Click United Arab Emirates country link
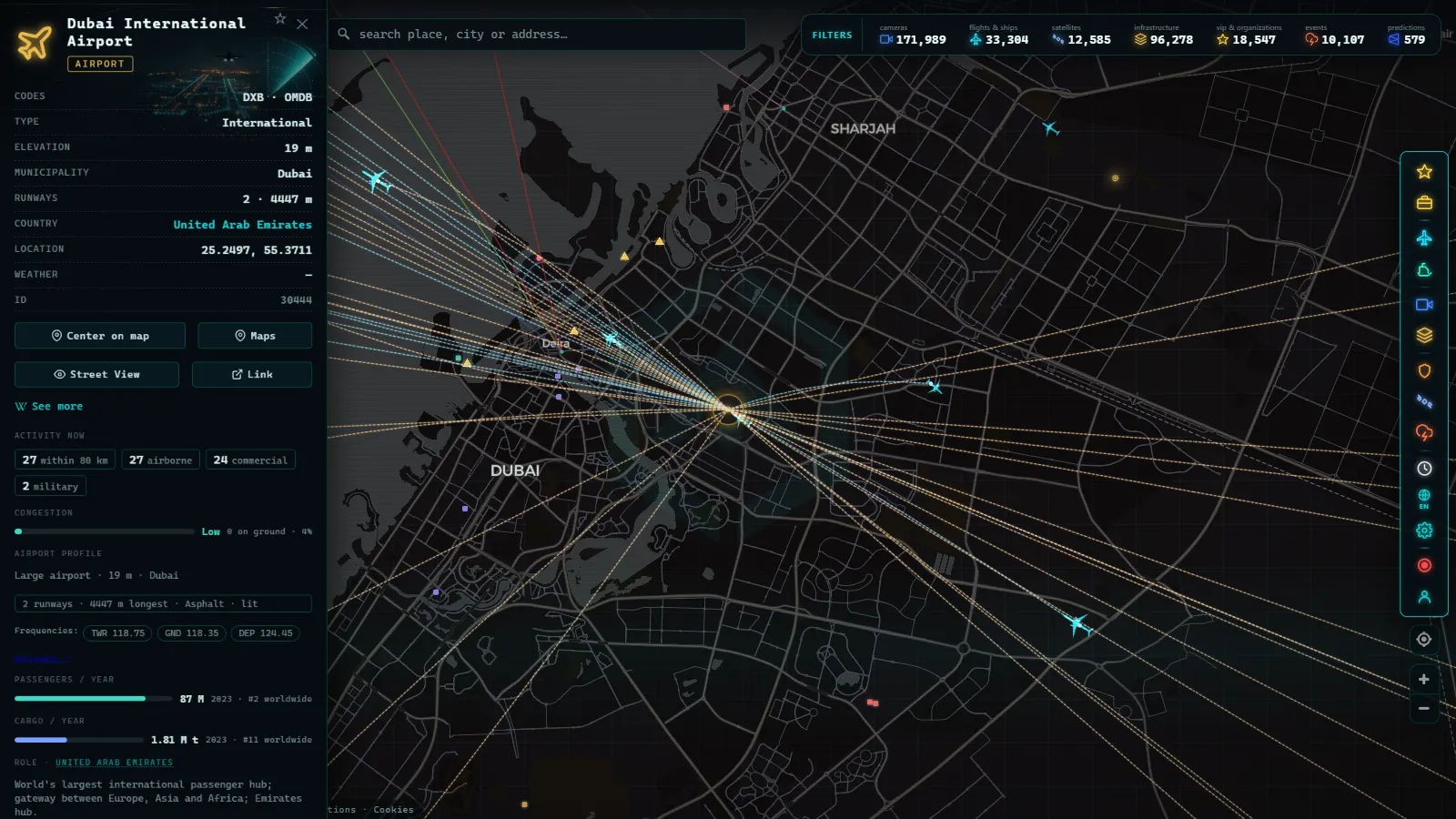The image size is (1456, 819). click(242, 225)
